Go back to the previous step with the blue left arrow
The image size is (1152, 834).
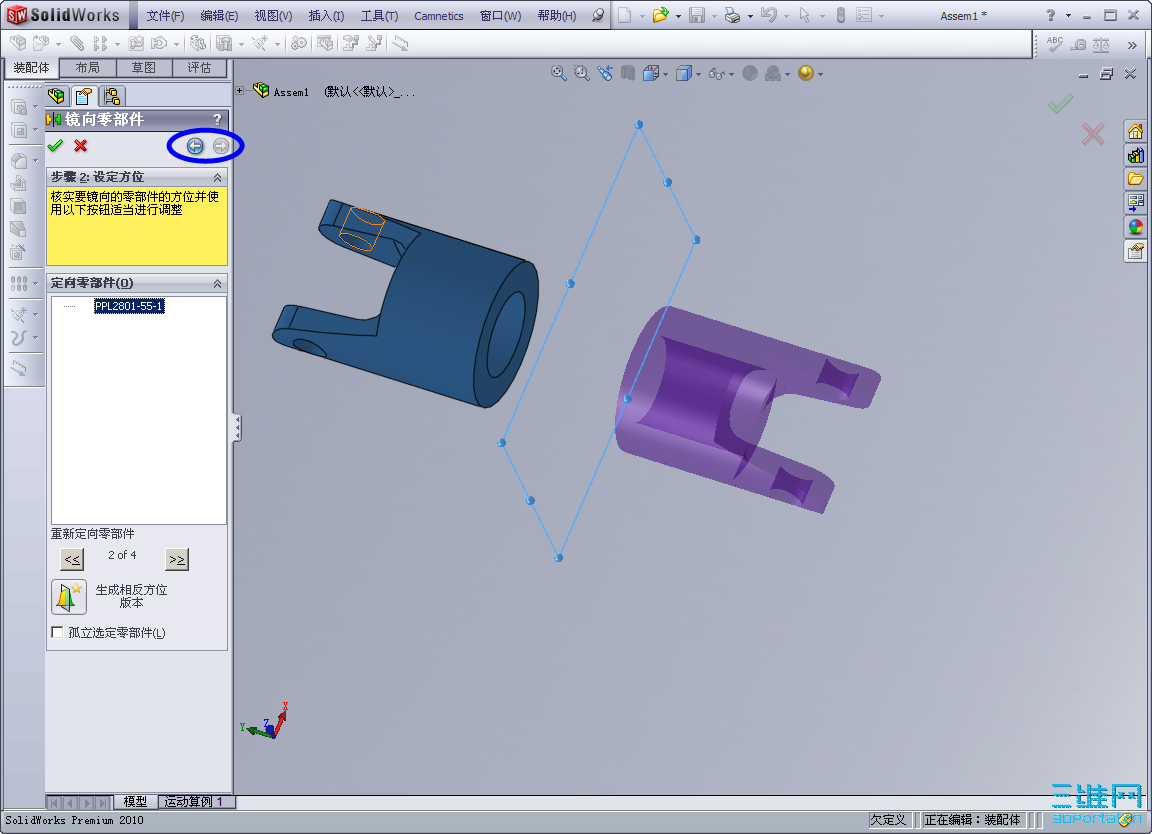coord(195,146)
